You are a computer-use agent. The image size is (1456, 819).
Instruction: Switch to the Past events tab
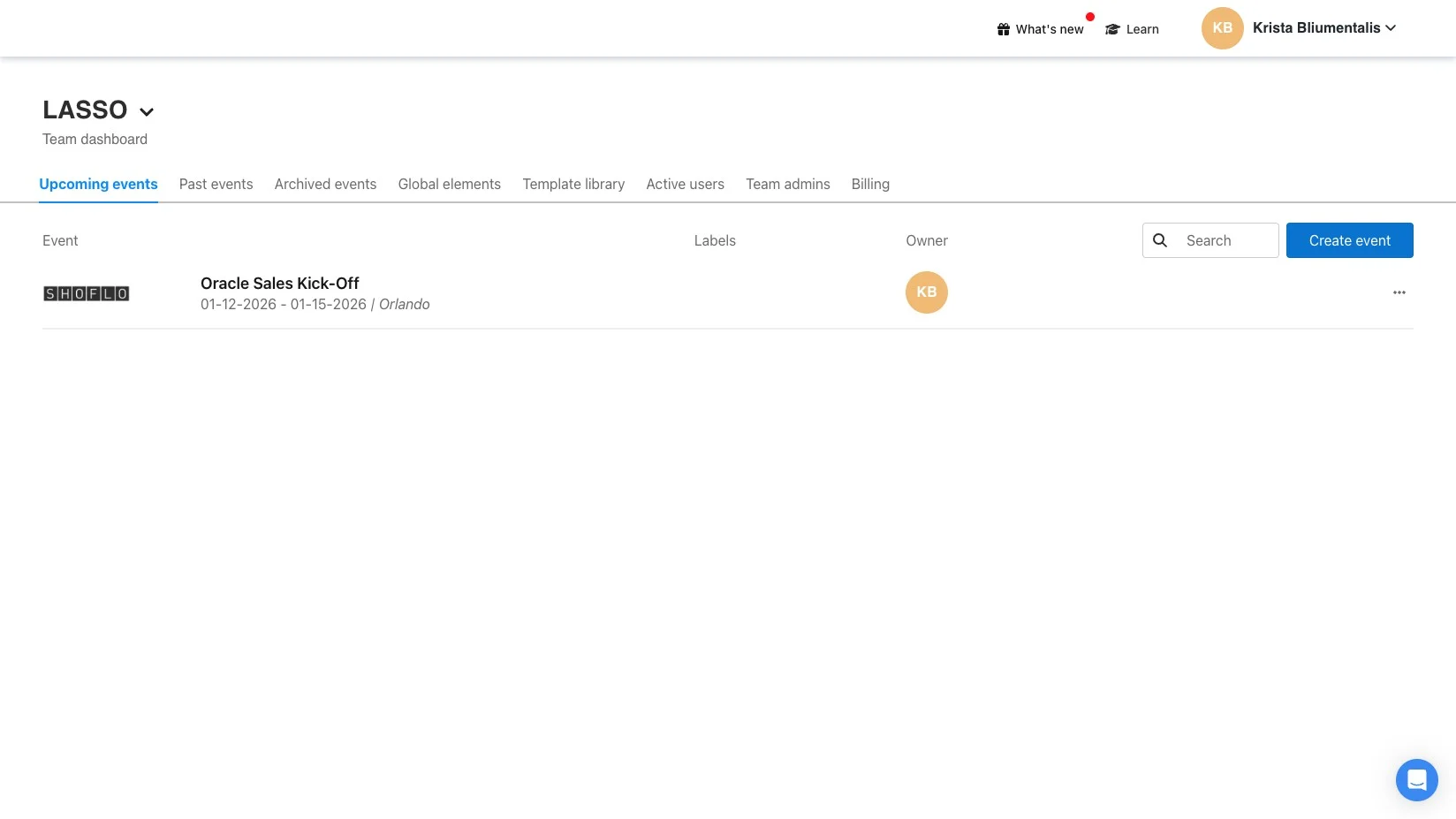point(216,184)
